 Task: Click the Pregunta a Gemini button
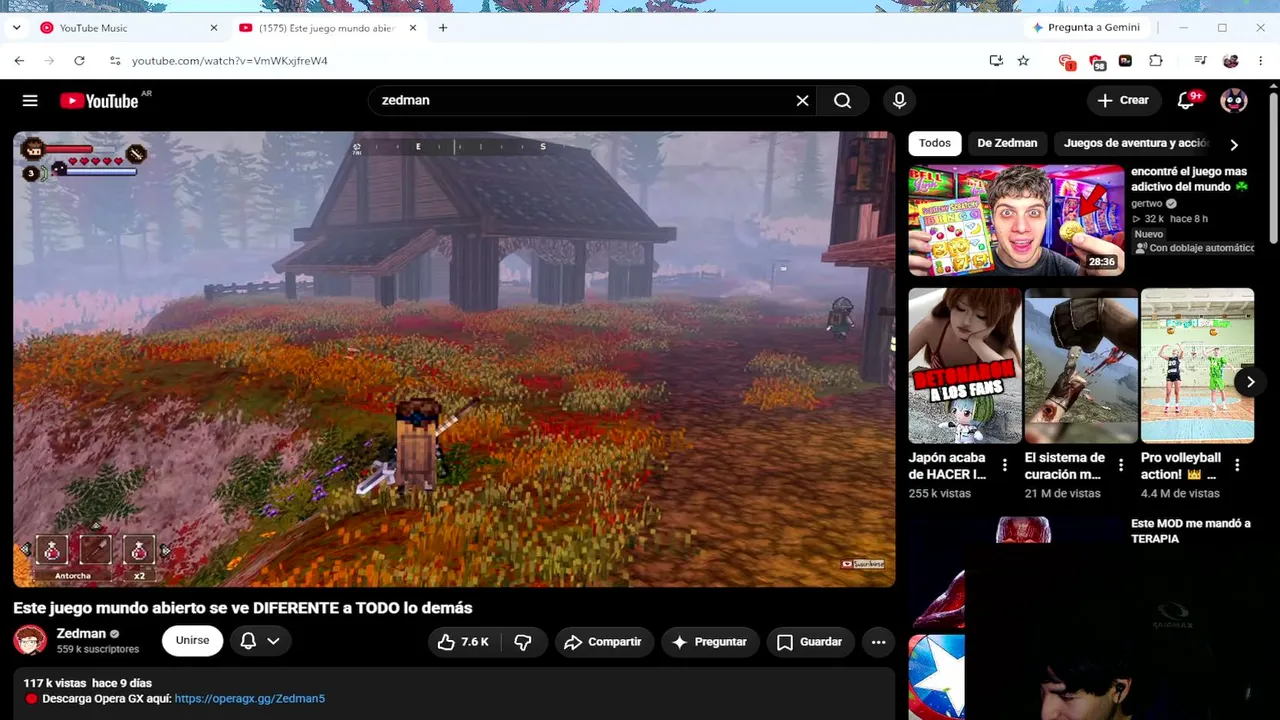1086,27
